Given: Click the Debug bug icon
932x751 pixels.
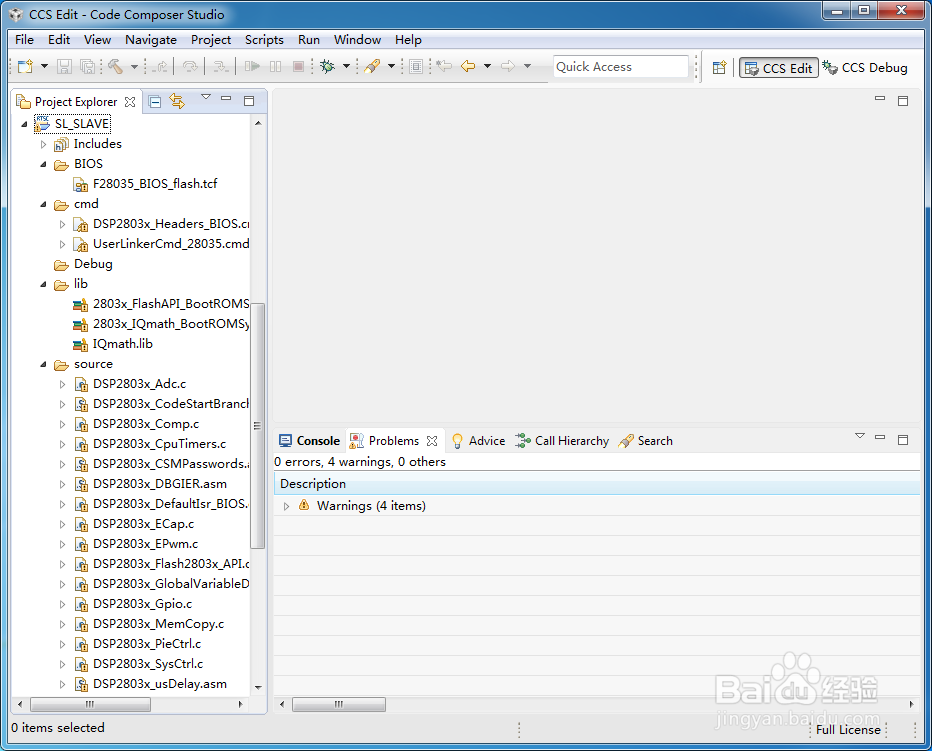Looking at the screenshot, I should 328,67.
